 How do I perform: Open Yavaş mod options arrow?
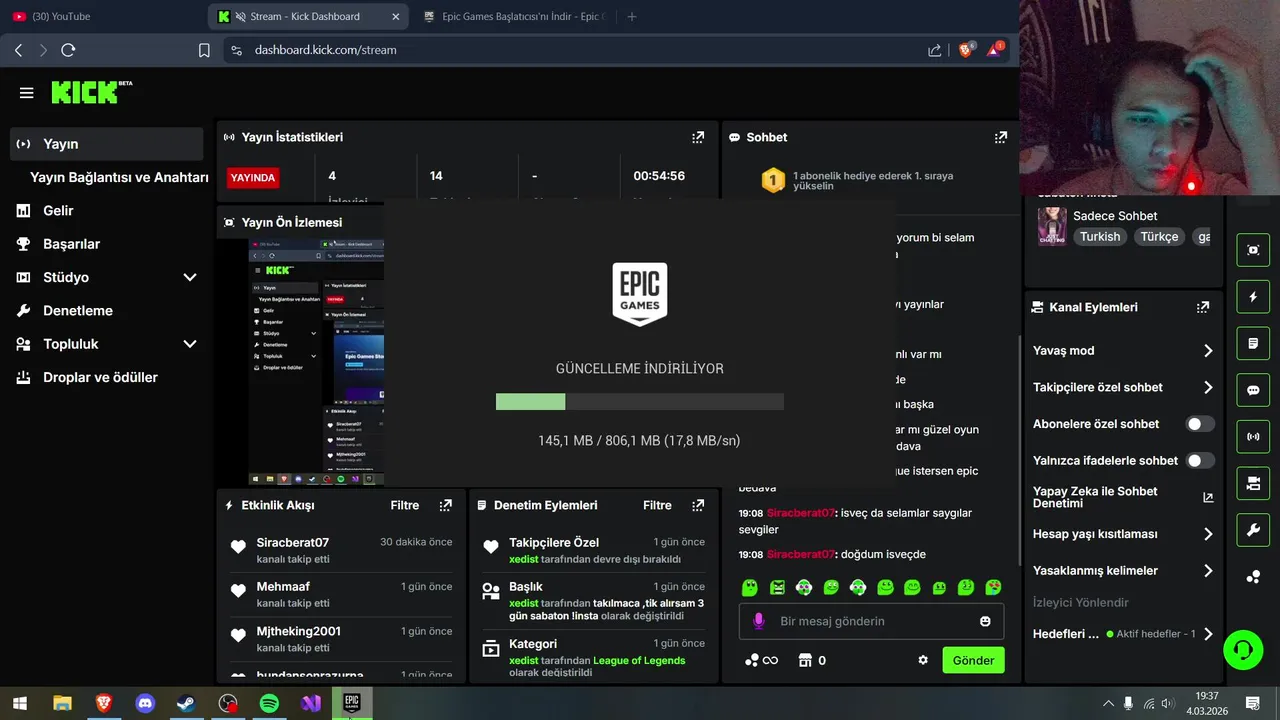pyautogui.click(x=1208, y=351)
